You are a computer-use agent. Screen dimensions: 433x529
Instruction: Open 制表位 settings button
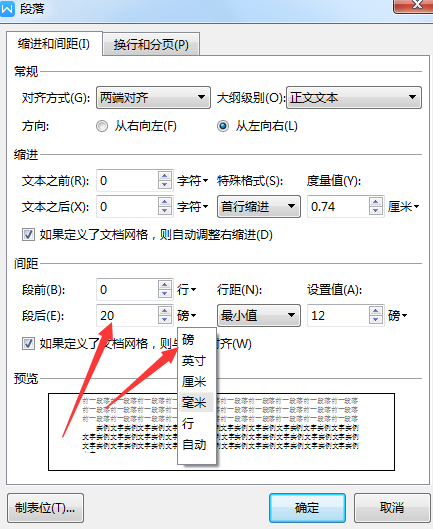pos(45,508)
